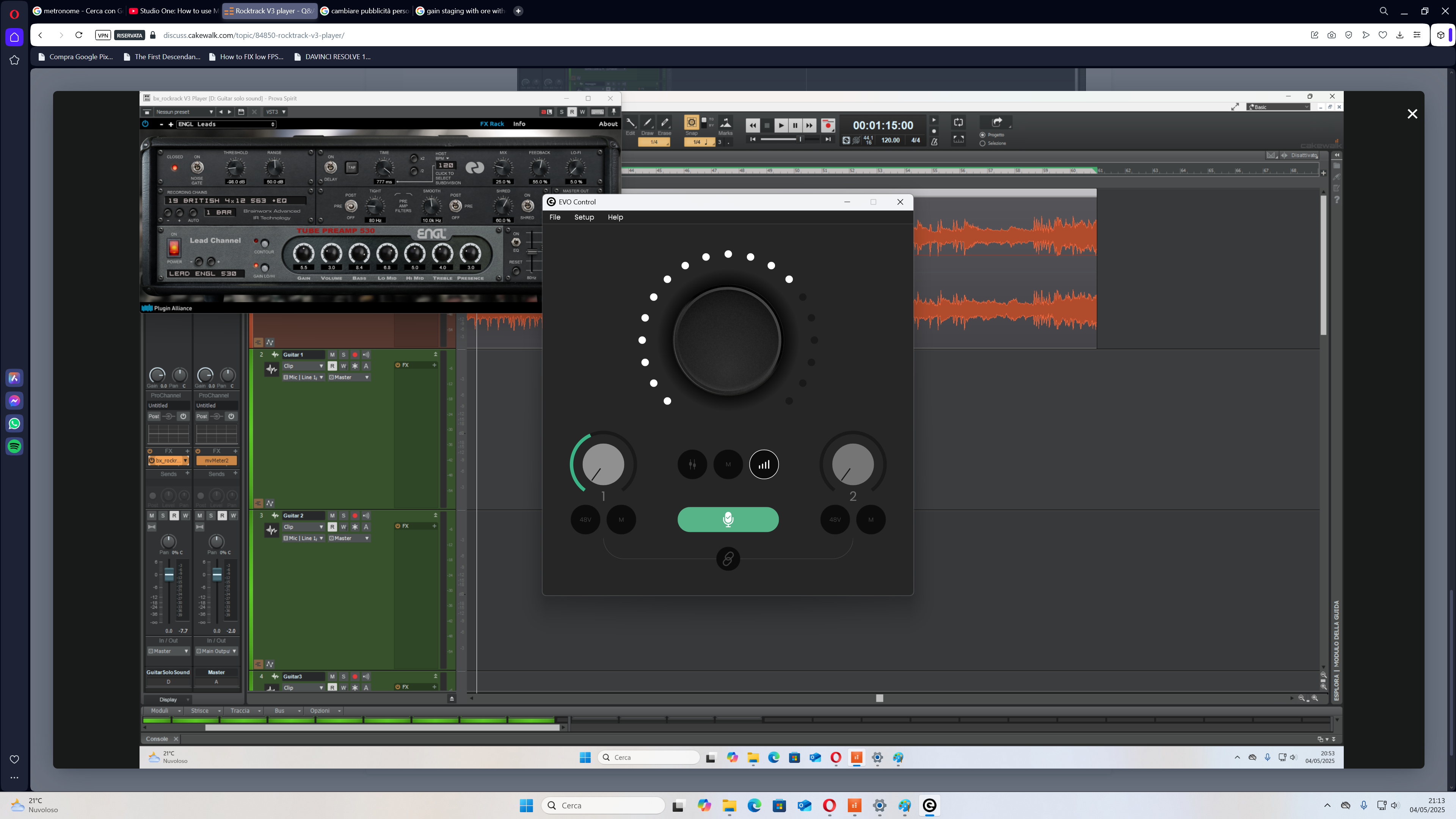Click the VPN button in address bar
Viewport: 1456px width, 819px height.
[103, 35]
